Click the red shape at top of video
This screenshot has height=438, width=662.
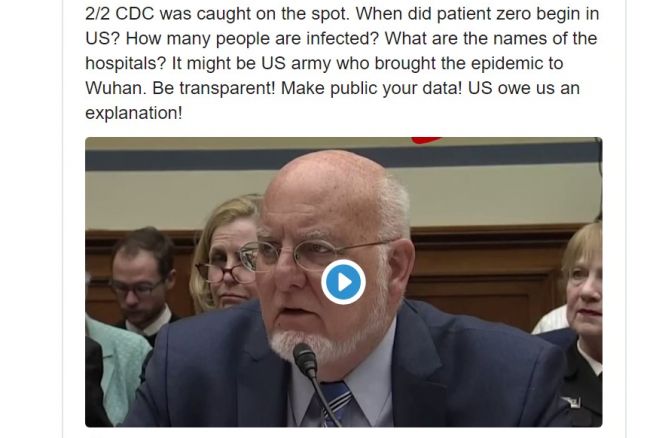(x=426, y=140)
